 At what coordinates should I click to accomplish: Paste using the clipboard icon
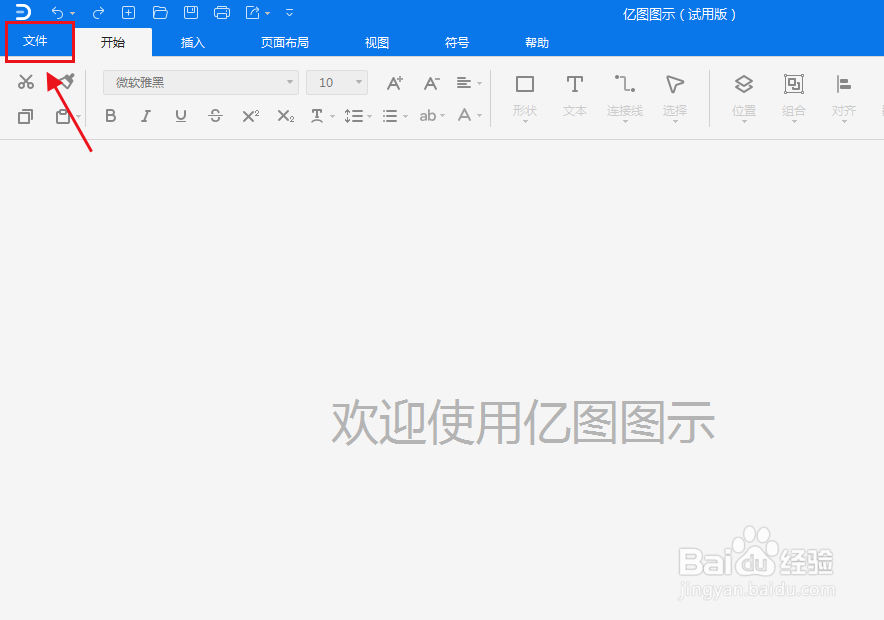63,116
